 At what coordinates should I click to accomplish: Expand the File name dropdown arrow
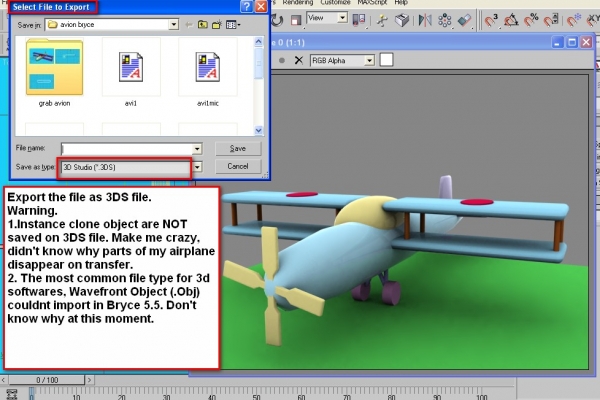tap(197, 149)
